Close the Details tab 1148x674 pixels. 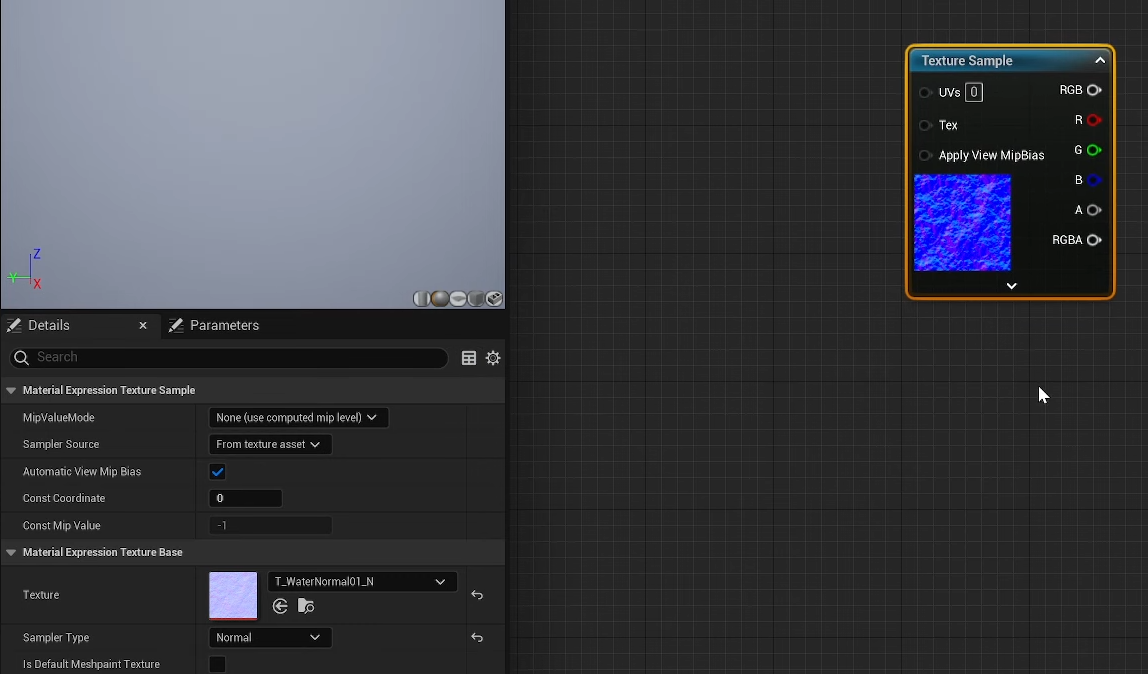[143, 326]
